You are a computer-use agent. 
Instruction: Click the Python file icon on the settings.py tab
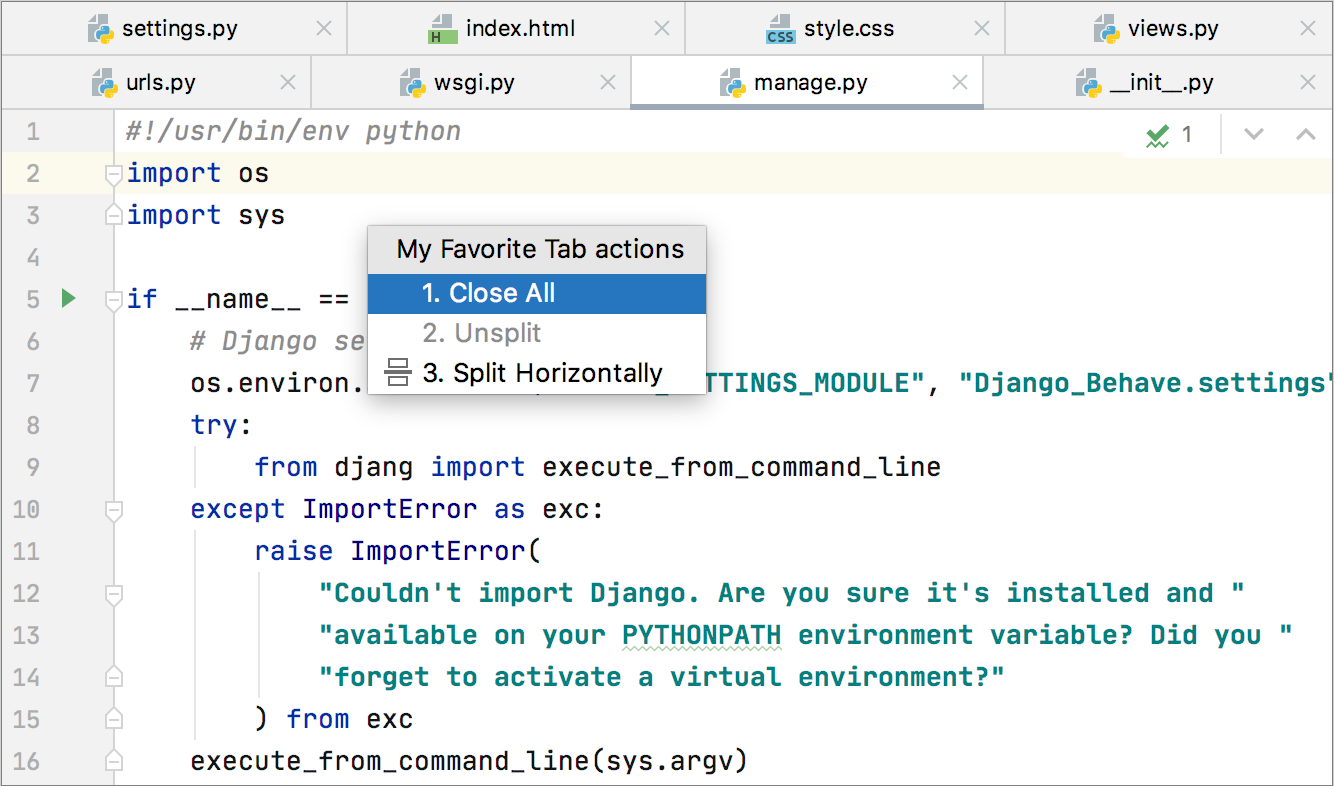pos(98,28)
